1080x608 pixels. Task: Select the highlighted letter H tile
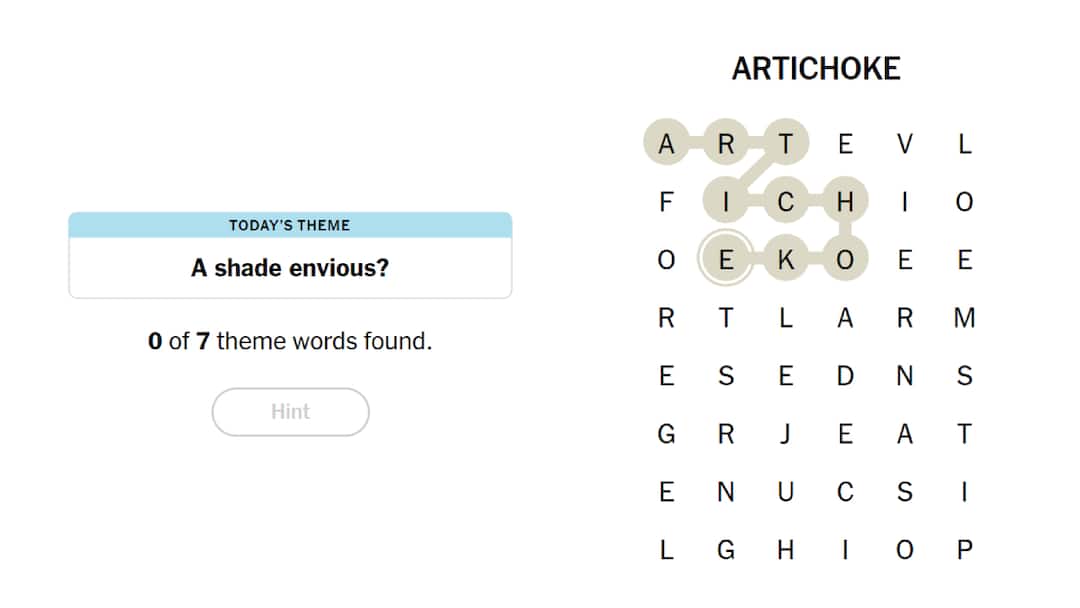(x=846, y=201)
